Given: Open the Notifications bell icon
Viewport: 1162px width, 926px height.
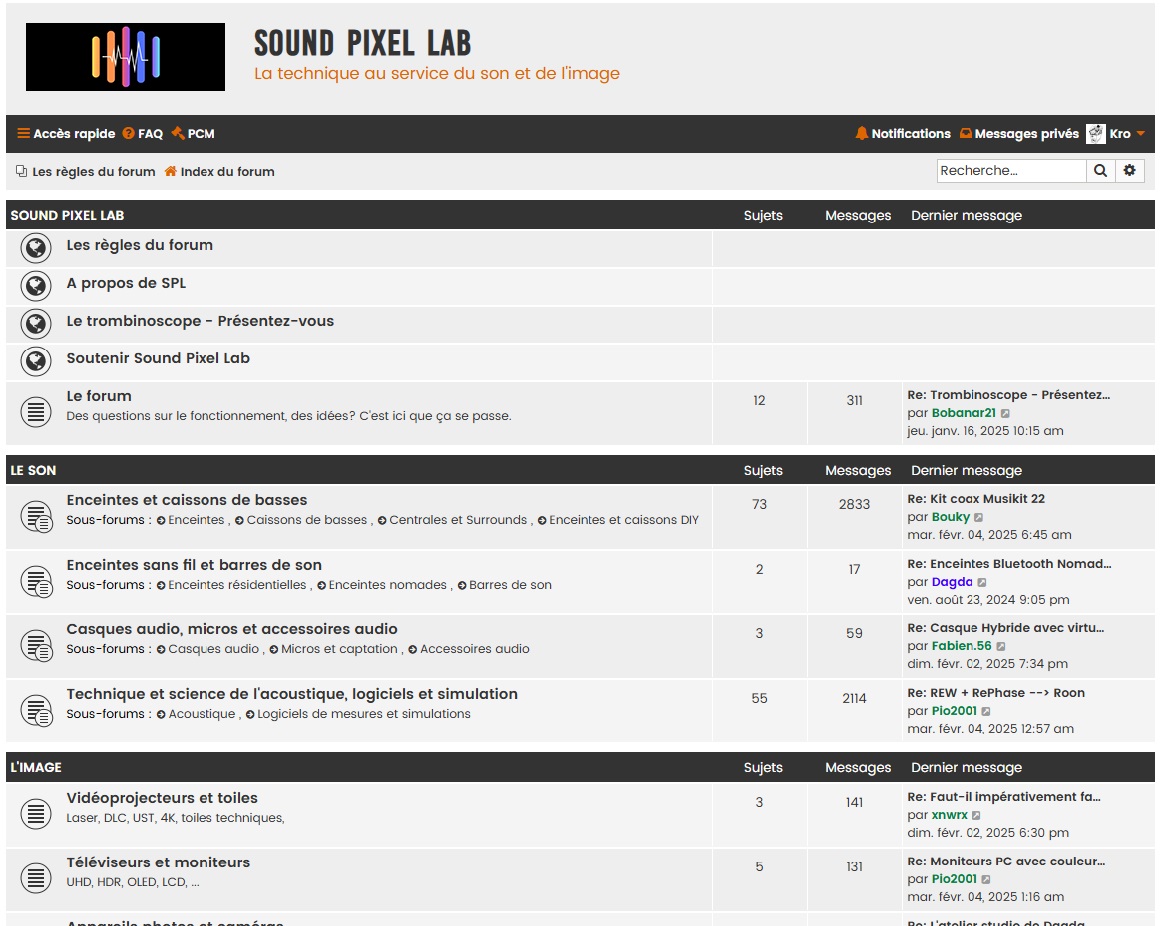Looking at the screenshot, I should pos(861,133).
